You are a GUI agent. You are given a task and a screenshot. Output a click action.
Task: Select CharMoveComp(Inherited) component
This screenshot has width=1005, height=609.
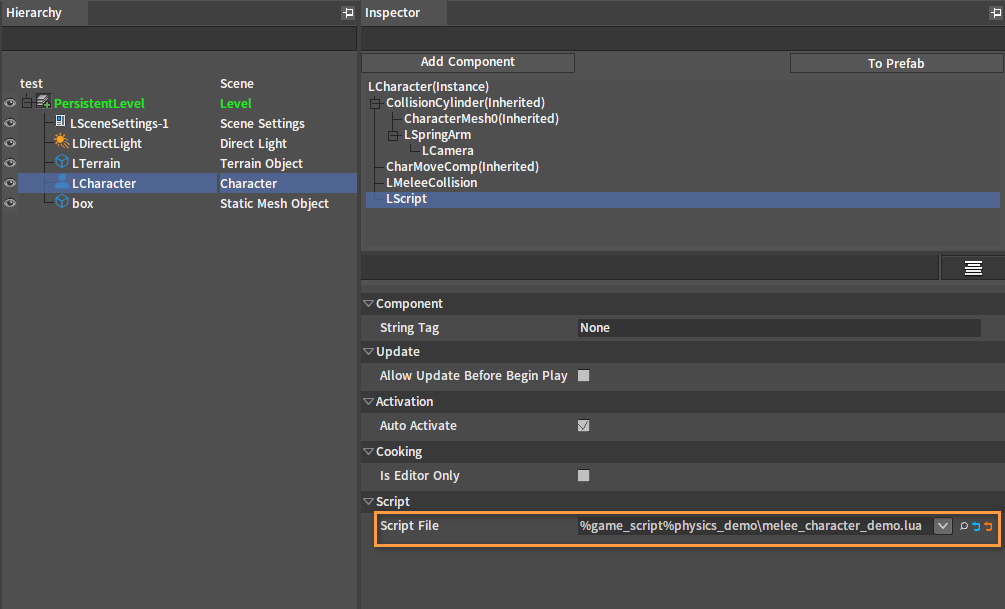[462, 167]
